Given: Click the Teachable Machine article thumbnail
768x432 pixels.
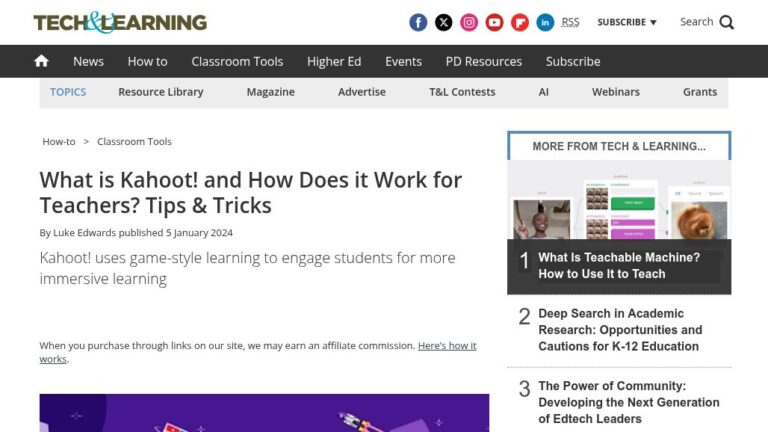Looking at the screenshot, I should (619, 200).
